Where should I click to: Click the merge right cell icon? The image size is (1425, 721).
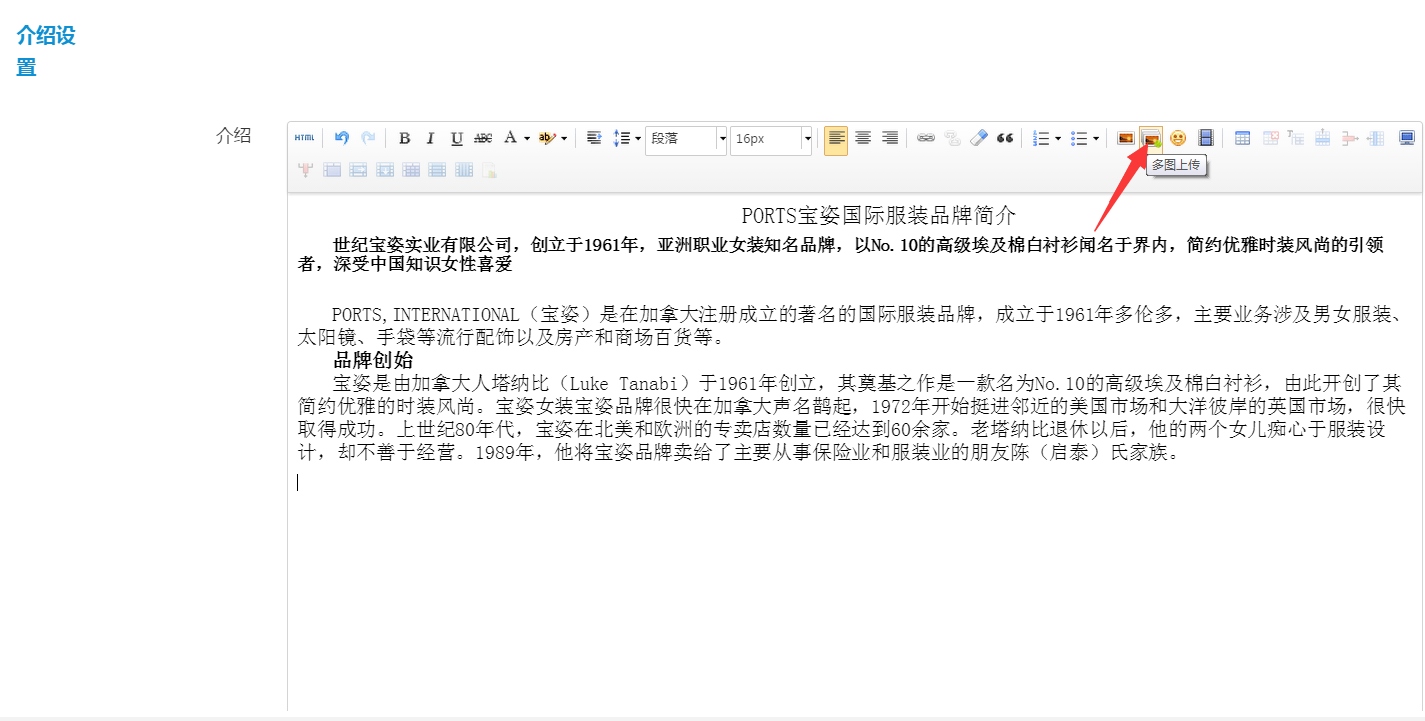358,170
